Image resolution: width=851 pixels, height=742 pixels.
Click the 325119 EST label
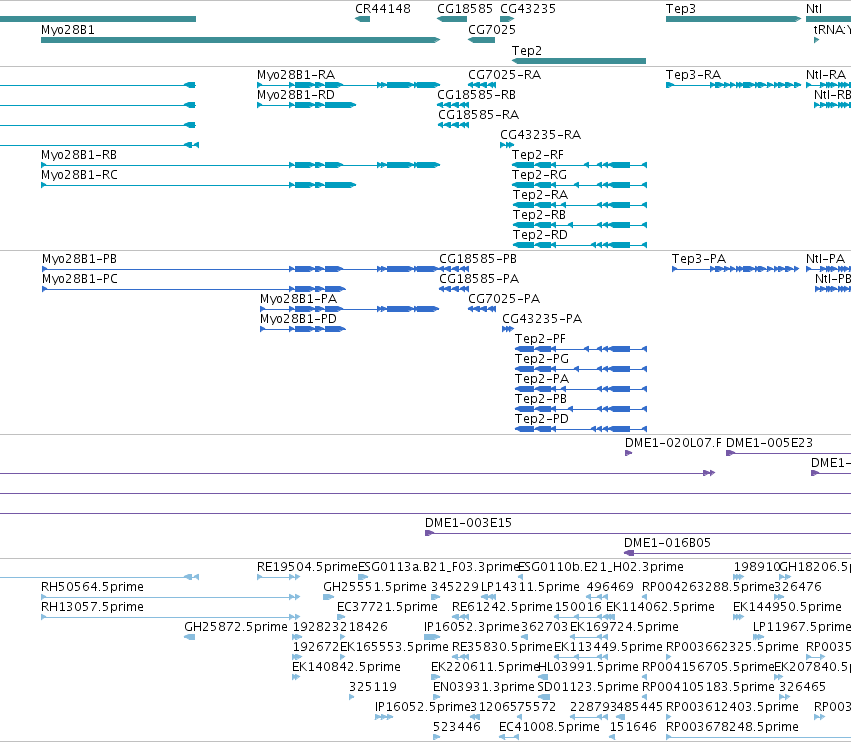[x=373, y=687]
